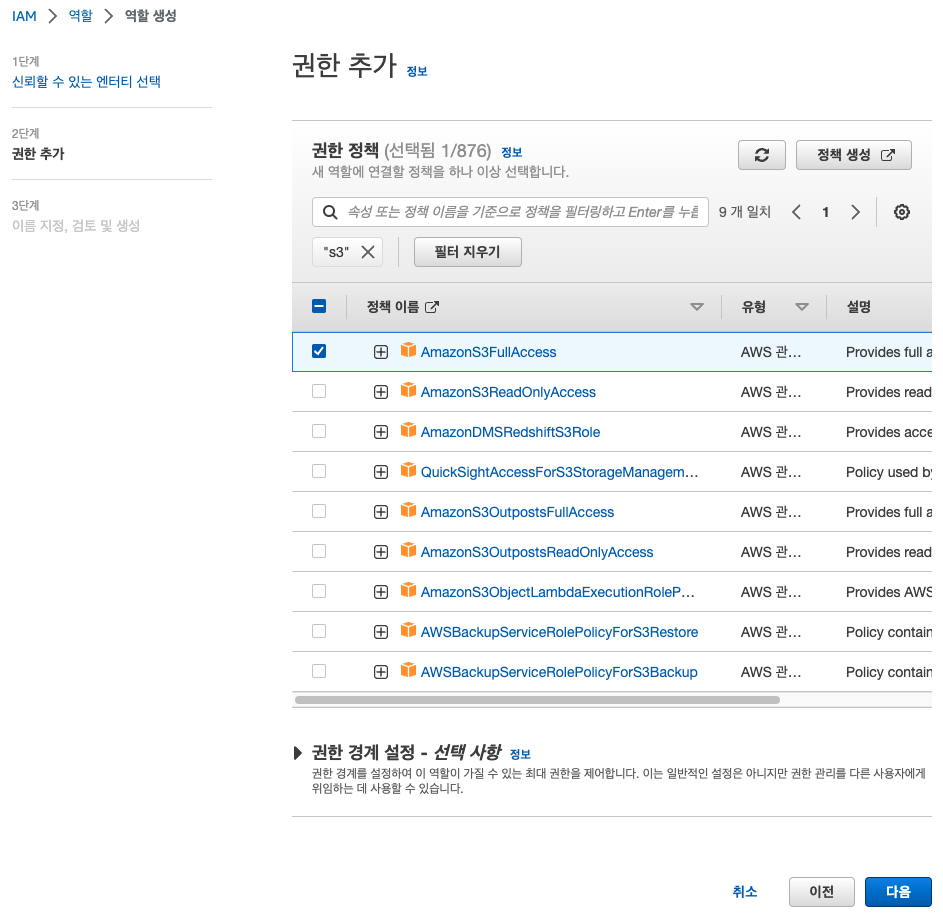
Task: Open 정보 link next to 권한 추가 heading
Action: click(x=417, y=72)
